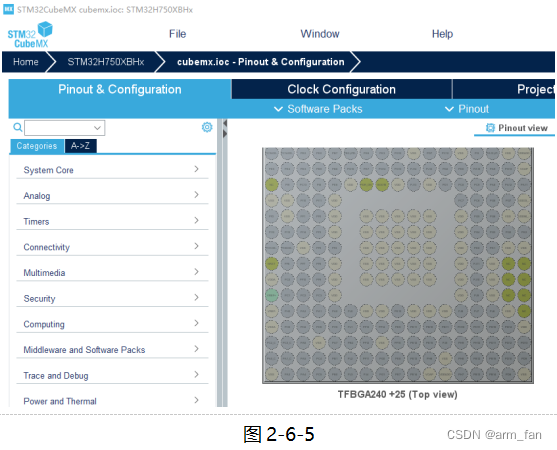557x450 pixels.
Task: Expand the Power and Thermal category
Action: 112,401
